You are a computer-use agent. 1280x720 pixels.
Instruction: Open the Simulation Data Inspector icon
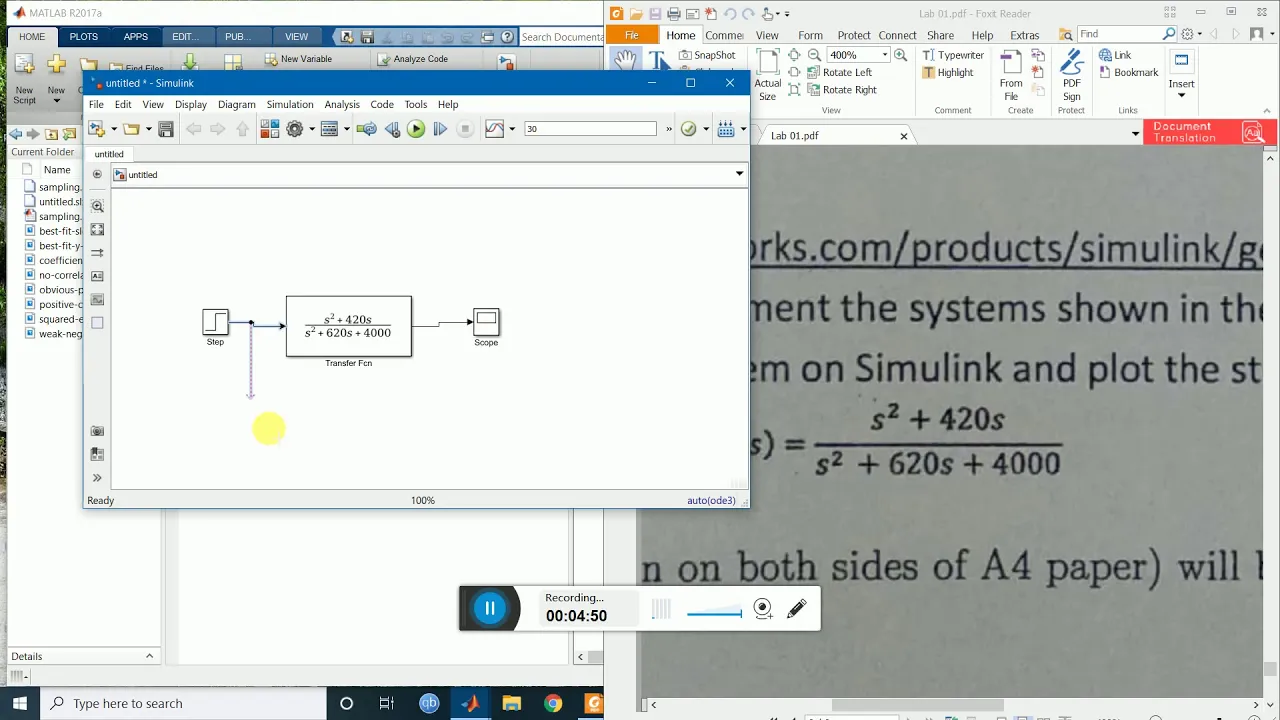click(x=494, y=129)
